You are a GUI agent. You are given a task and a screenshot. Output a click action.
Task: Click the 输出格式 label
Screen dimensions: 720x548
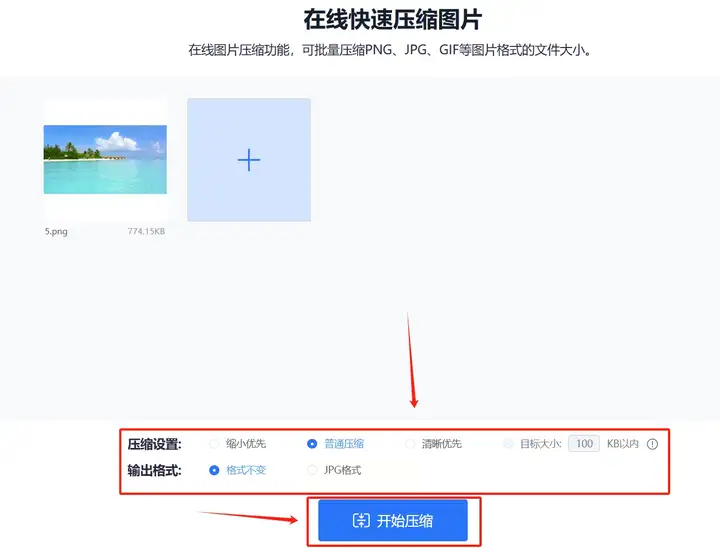point(154,471)
